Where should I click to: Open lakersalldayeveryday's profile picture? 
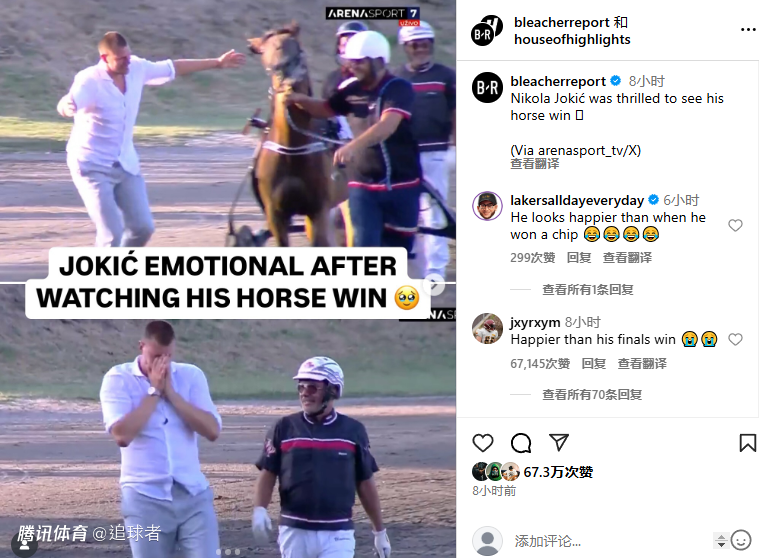[x=487, y=206]
